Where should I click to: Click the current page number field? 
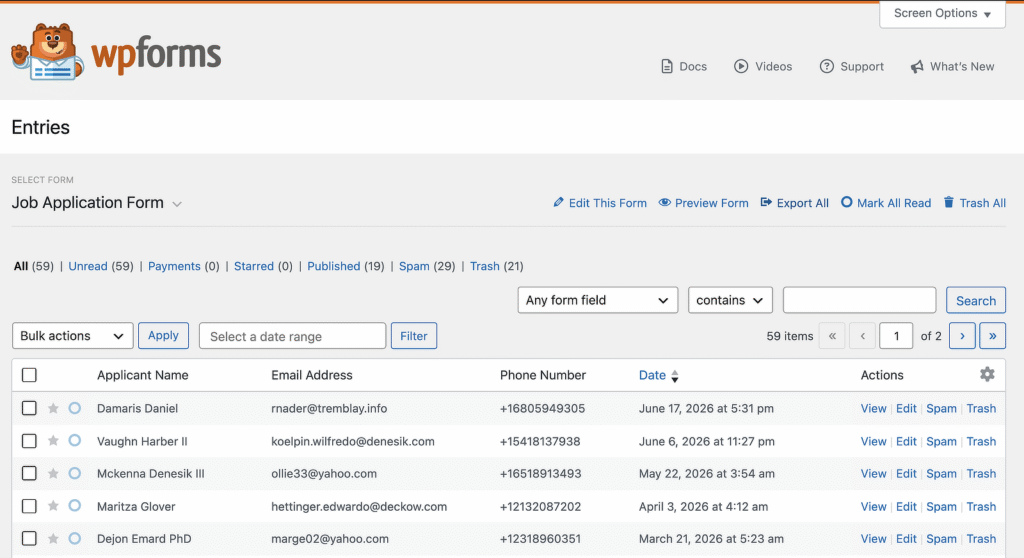click(x=896, y=336)
